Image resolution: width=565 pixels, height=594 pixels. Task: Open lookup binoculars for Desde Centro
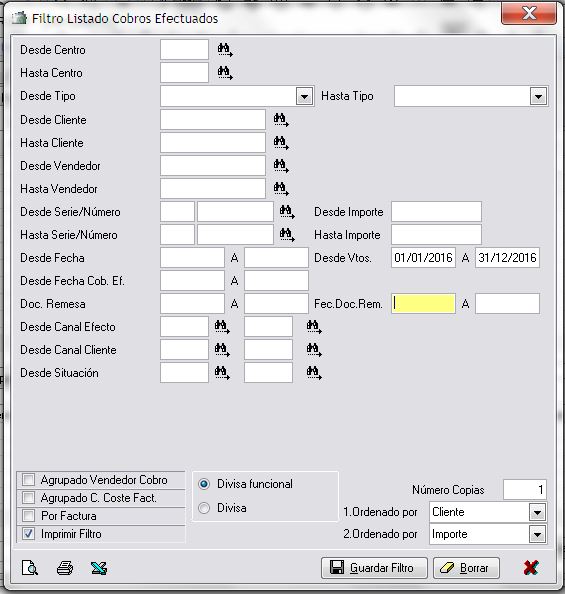tap(225, 50)
